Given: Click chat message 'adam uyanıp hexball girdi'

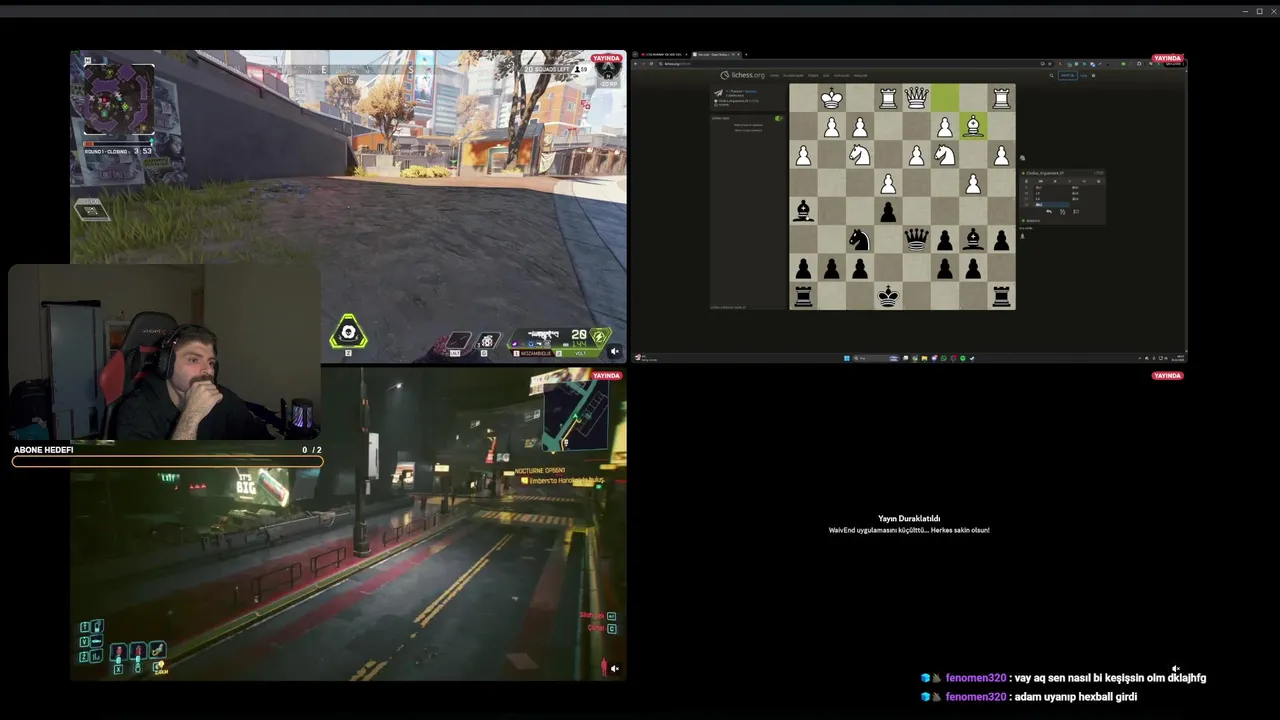Looking at the screenshot, I should click(1076, 696).
